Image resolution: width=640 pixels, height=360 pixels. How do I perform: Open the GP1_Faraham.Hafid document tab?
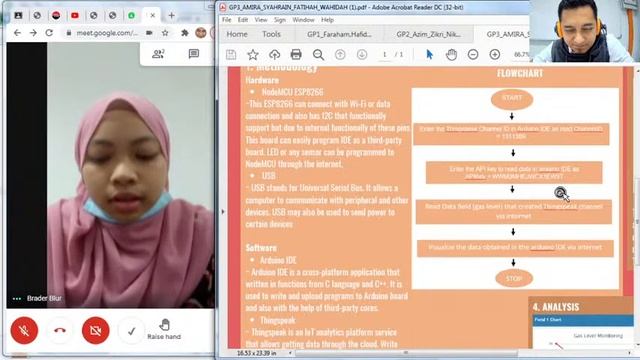pyautogui.click(x=339, y=34)
